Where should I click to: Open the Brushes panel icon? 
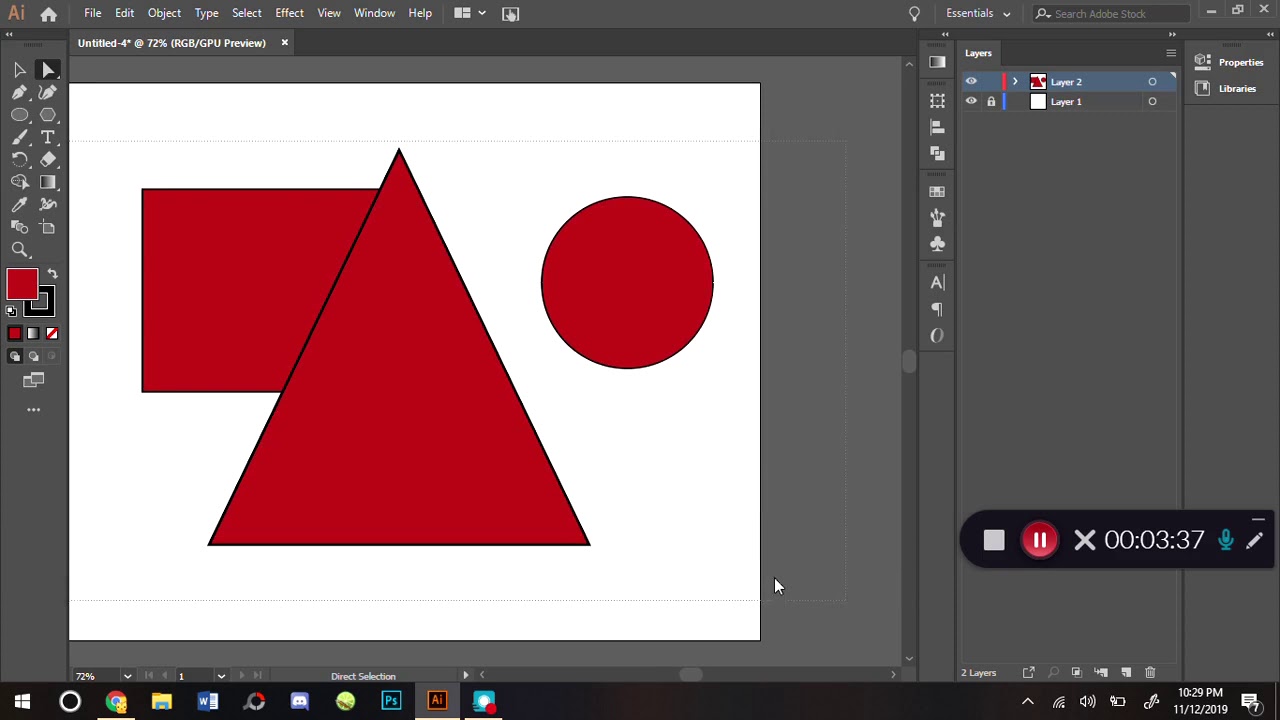coord(937,217)
